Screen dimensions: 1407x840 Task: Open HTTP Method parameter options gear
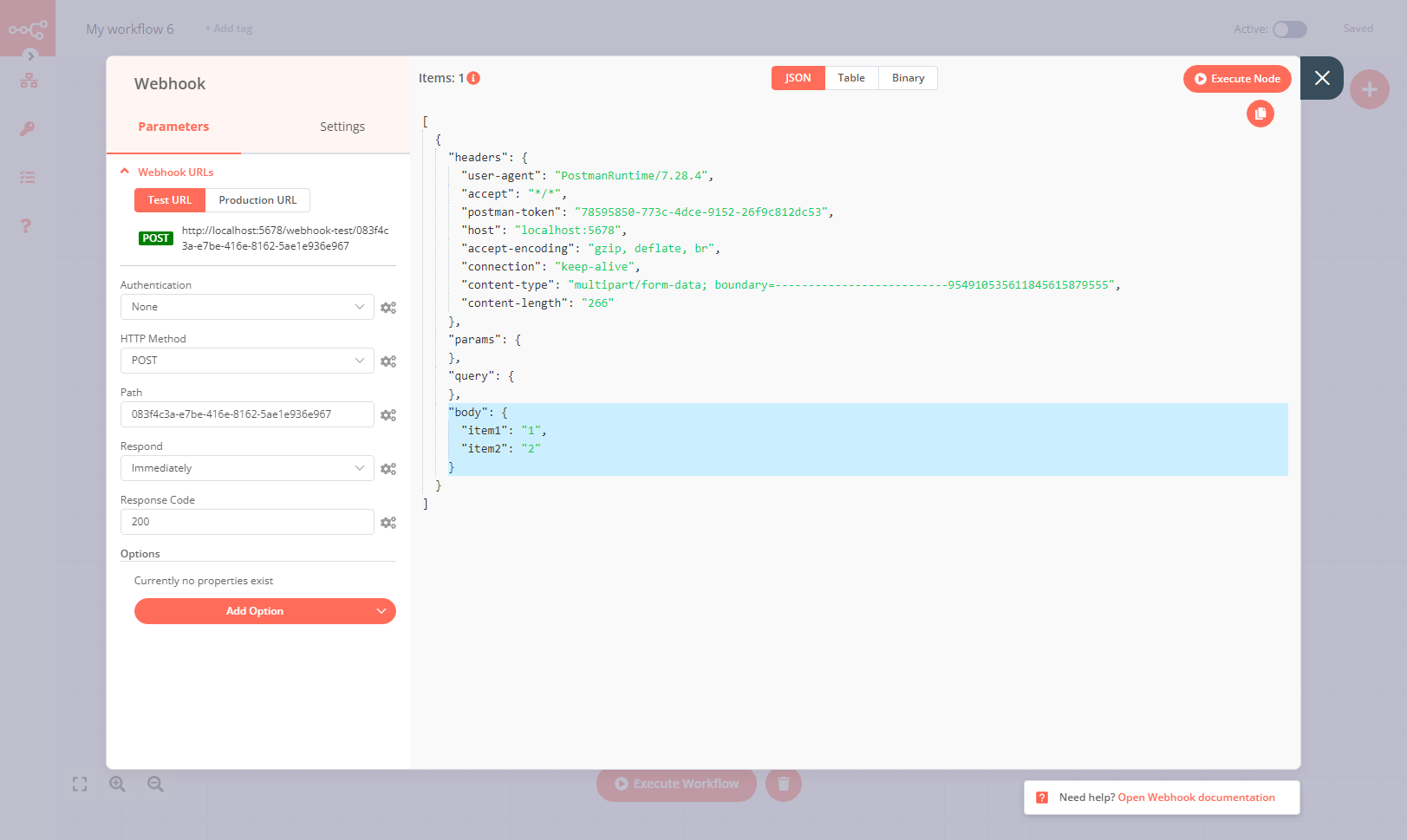click(x=388, y=361)
